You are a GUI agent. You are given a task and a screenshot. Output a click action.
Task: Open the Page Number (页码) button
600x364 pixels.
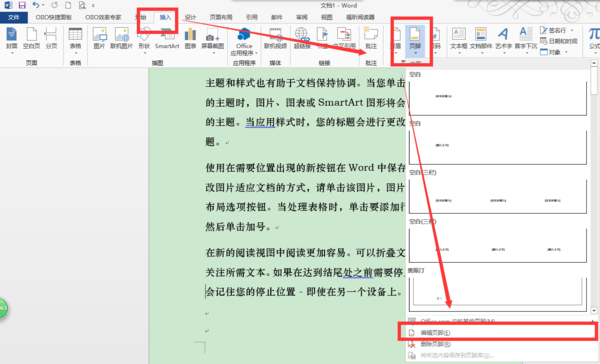point(435,40)
